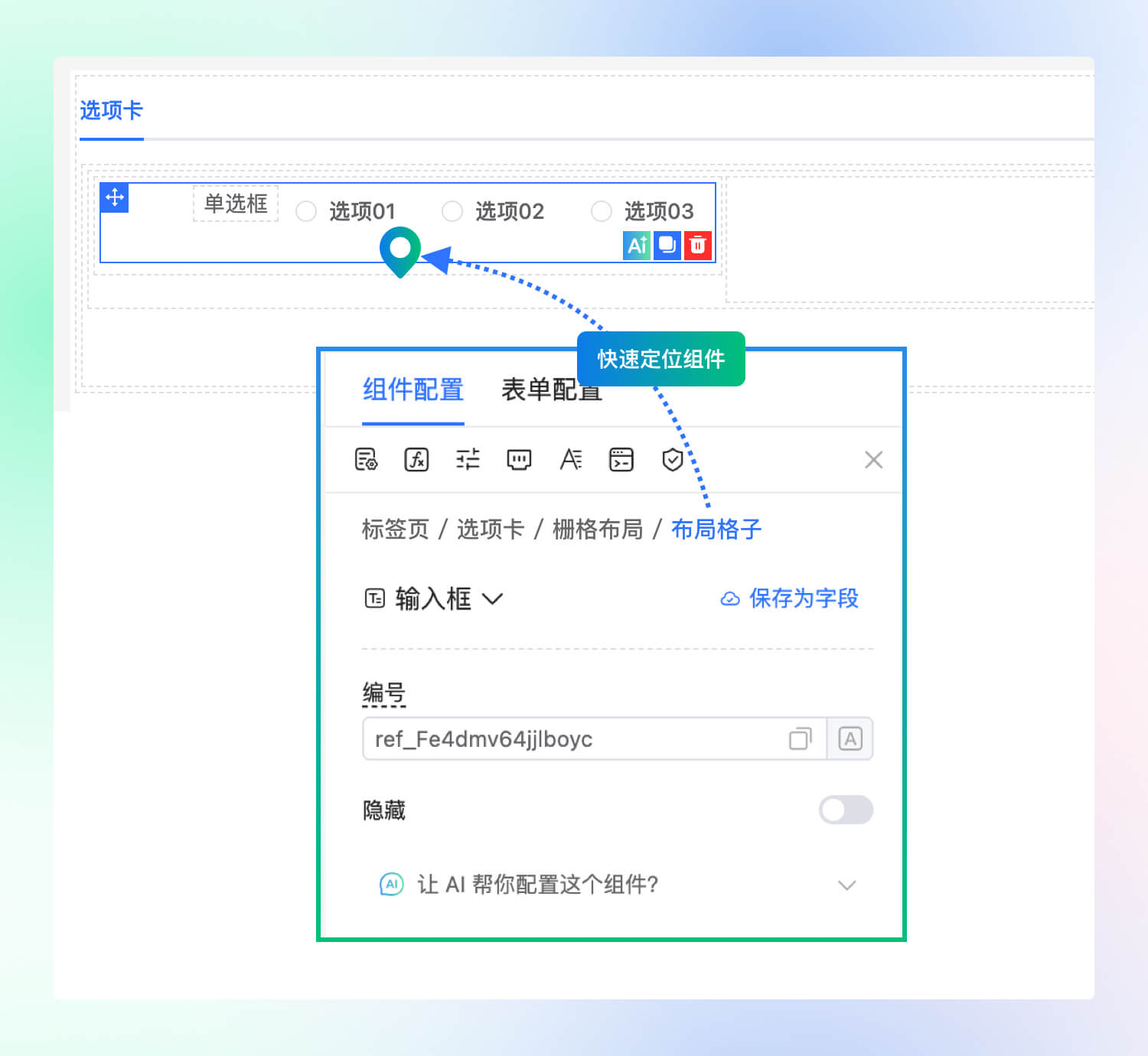Open the text style icon
Viewport: 1148px width, 1056px height.
[570, 460]
